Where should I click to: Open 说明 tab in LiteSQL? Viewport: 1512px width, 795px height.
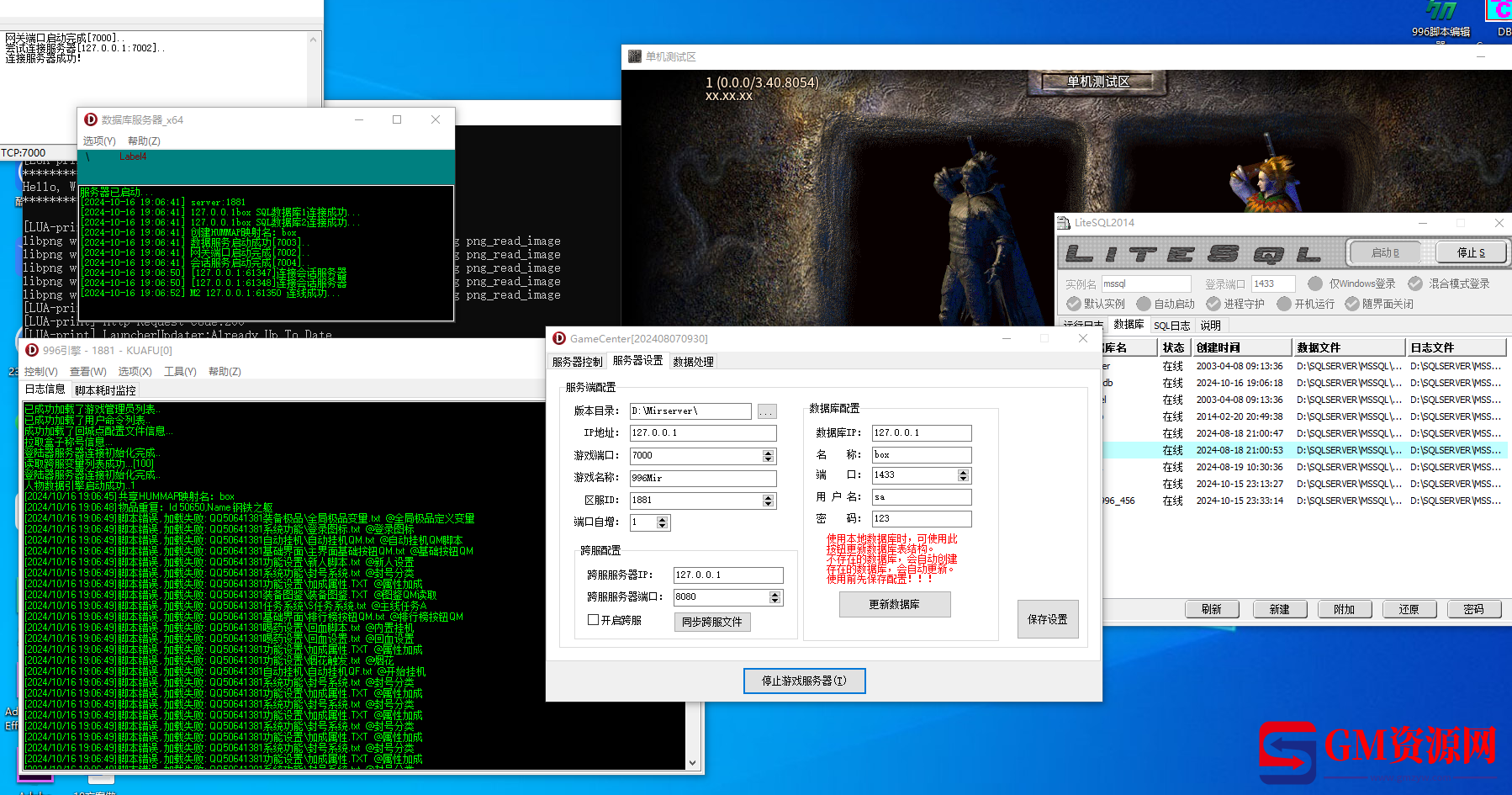(x=1211, y=326)
